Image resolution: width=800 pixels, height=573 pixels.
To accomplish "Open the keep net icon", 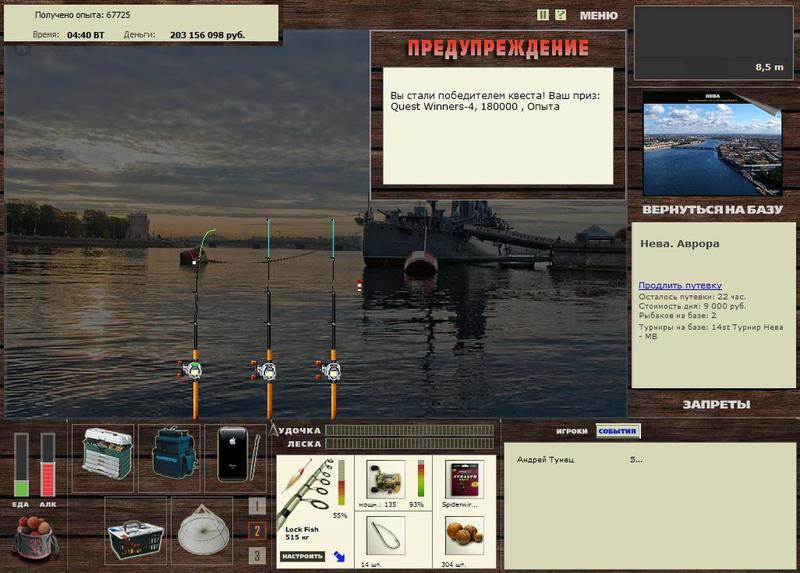I will (202, 531).
